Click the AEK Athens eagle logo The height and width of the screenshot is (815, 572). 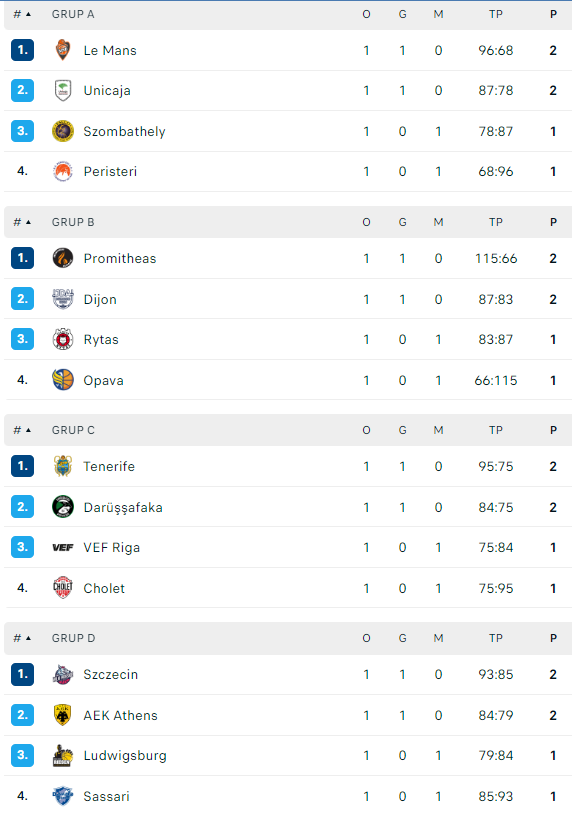63,715
